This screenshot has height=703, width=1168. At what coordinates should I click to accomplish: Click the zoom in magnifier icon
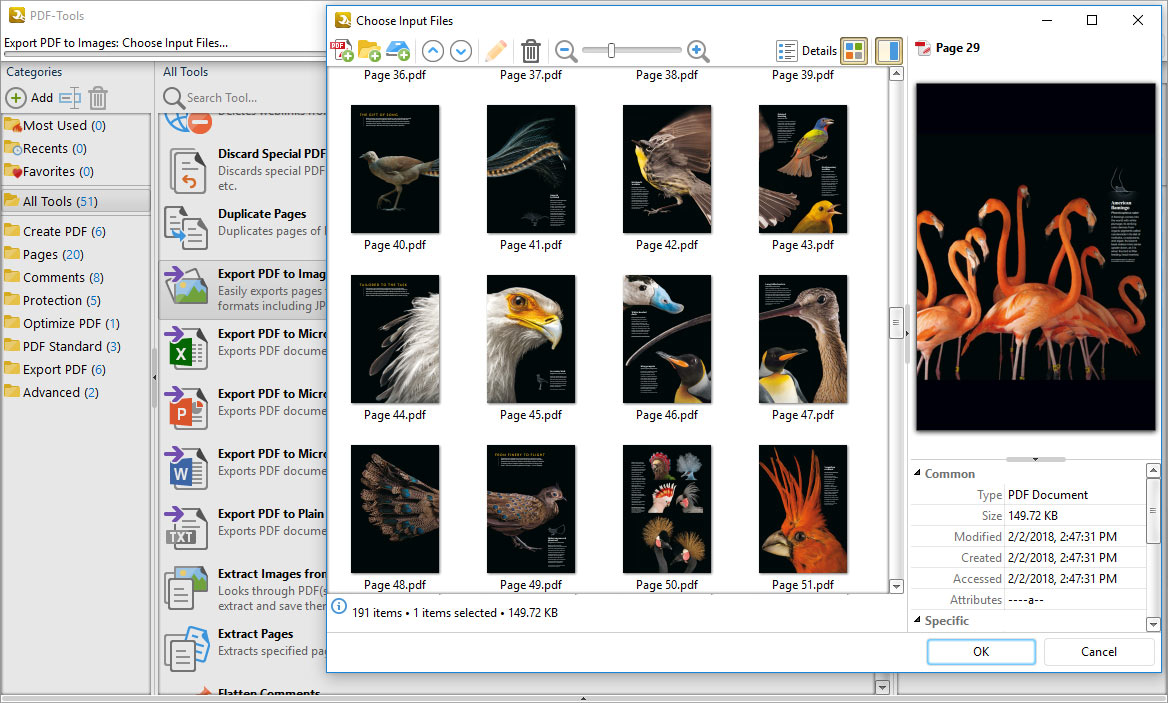[x=698, y=51]
